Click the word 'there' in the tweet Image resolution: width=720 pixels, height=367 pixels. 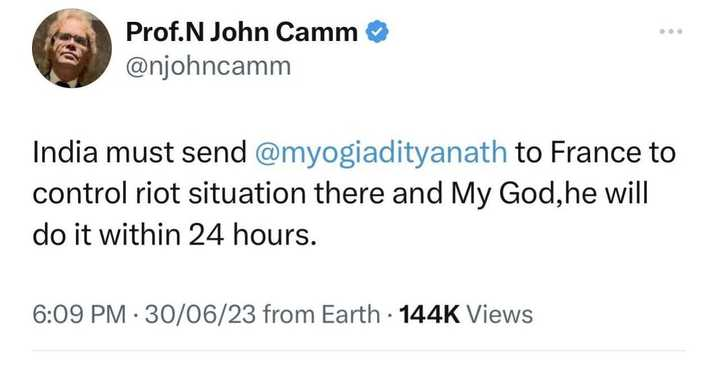[x=349, y=194]
